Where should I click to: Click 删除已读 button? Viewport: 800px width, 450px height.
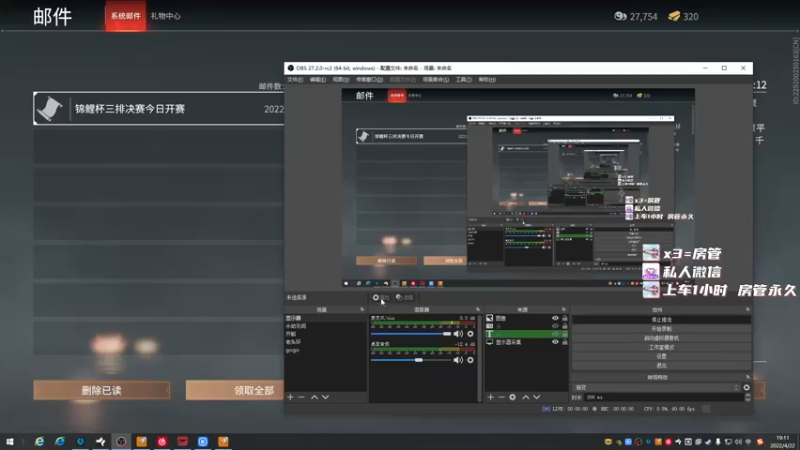coord(102,390)
